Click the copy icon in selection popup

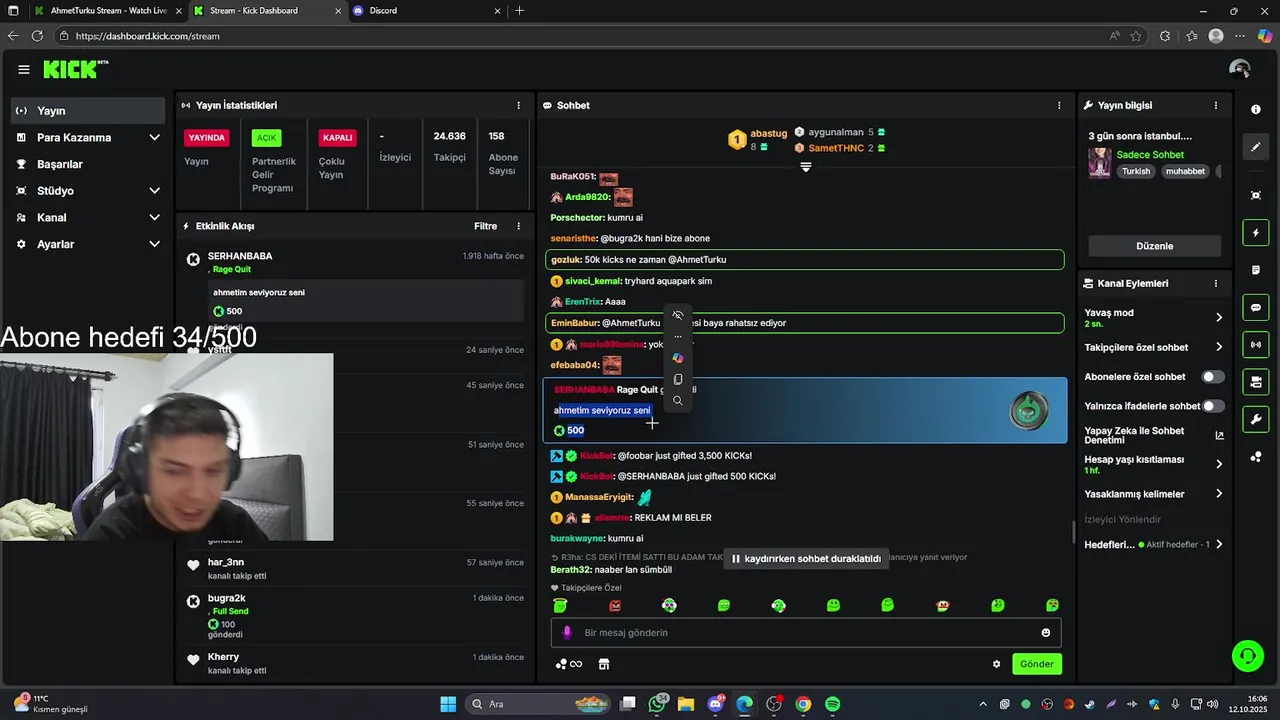coord(678,379)
